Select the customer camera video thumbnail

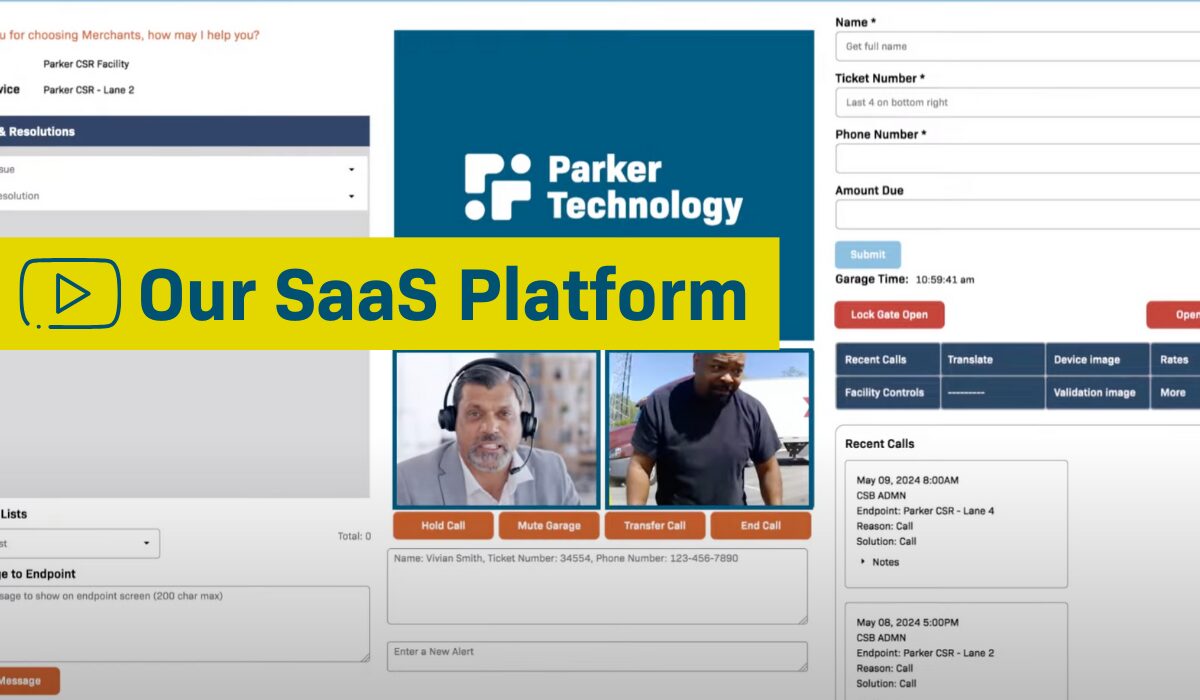click(x=708, y=429)
